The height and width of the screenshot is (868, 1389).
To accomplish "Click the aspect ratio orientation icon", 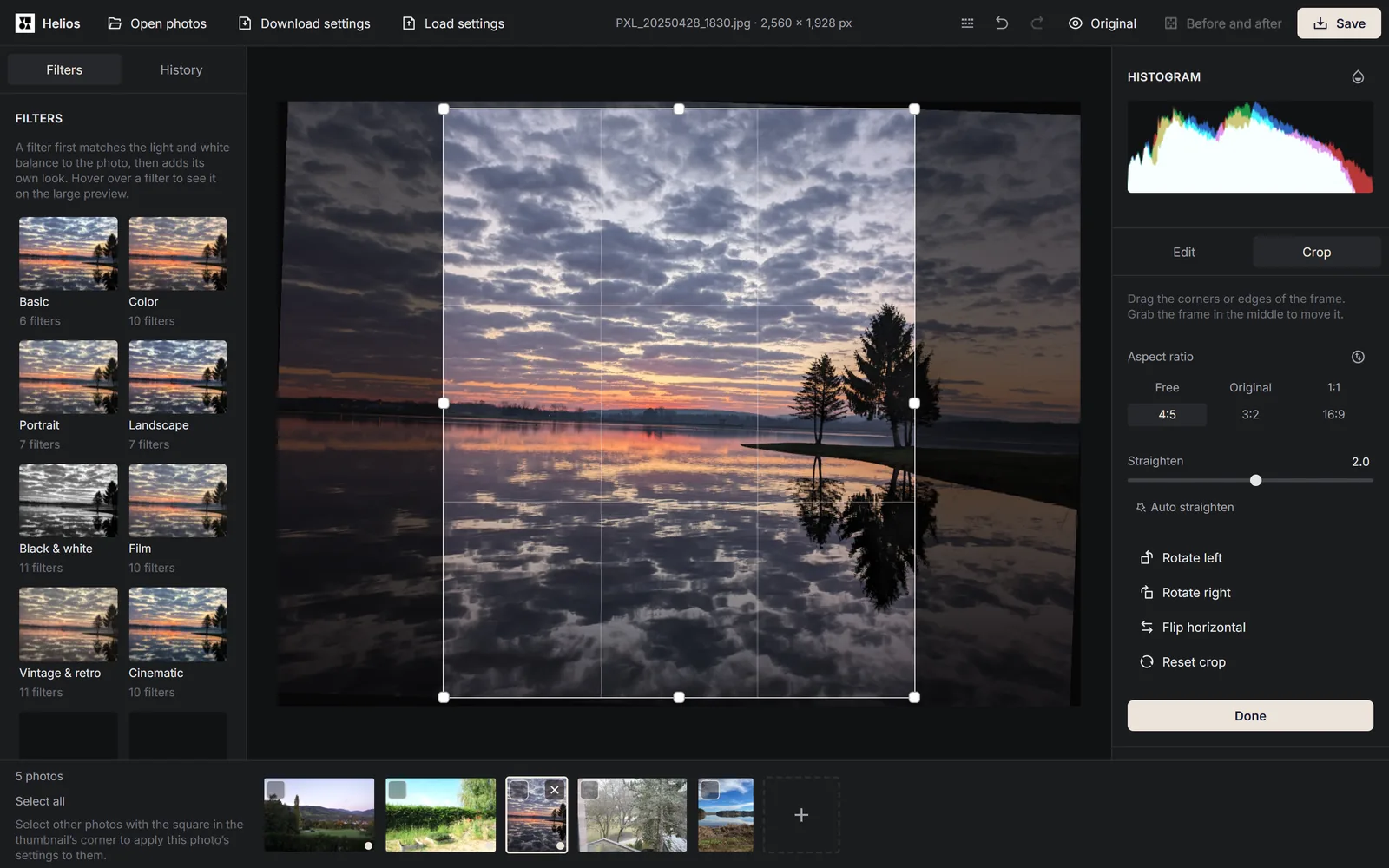I will click(x=1358, y=357).
